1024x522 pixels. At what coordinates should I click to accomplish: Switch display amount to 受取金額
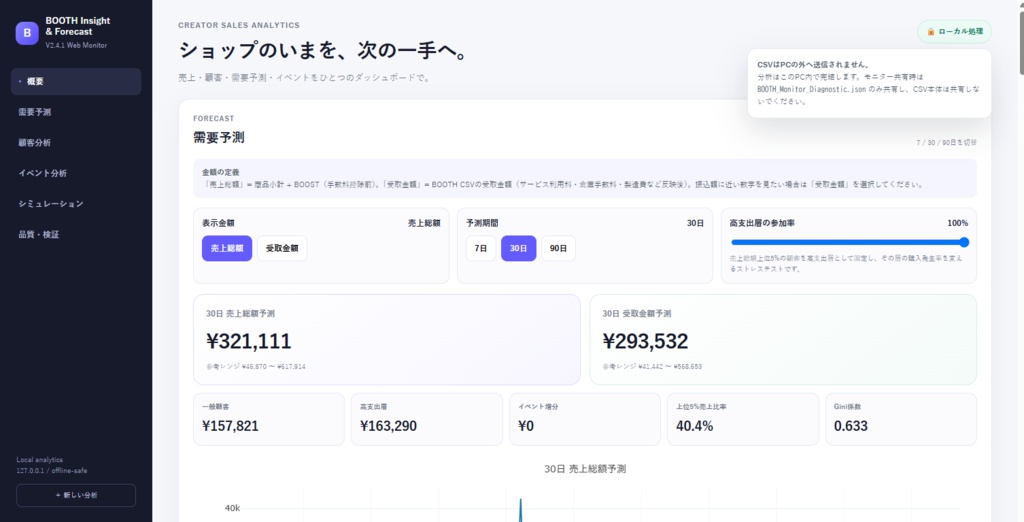[282, 248]
